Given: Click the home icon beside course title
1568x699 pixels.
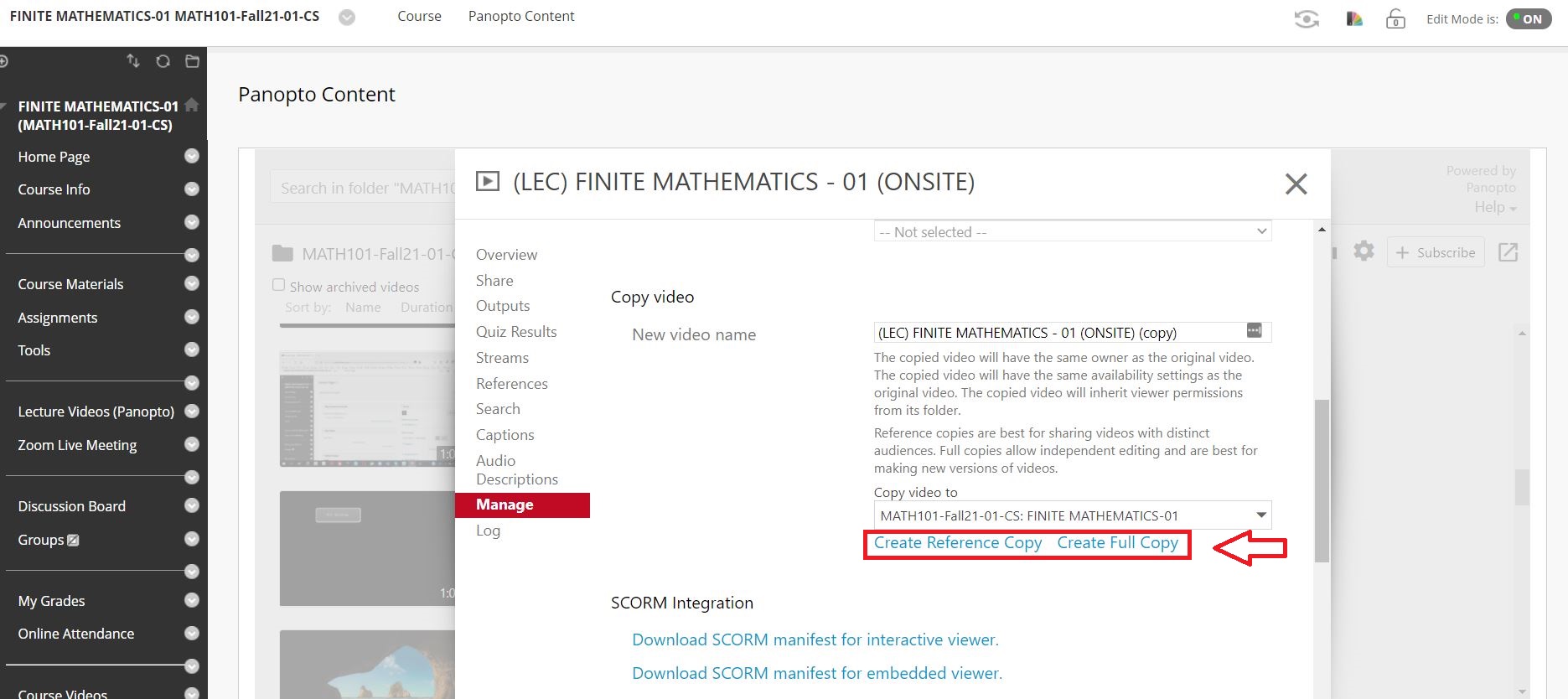Looking at the screenshot, I should coord(192,106).
